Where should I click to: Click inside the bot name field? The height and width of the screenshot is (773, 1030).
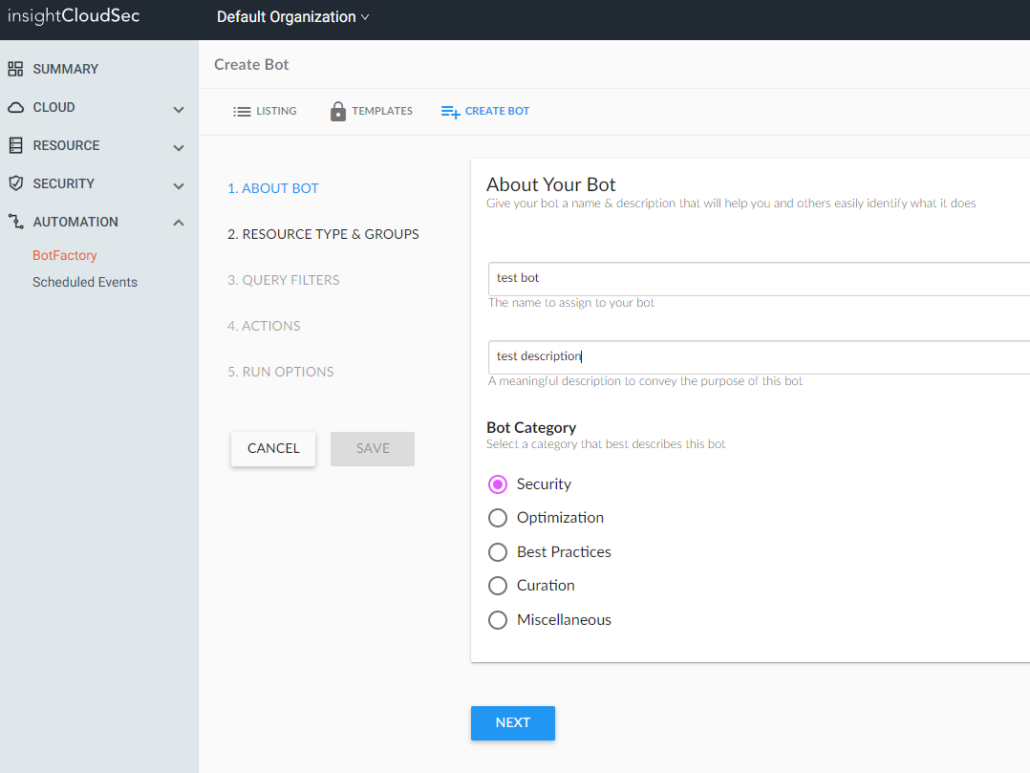click(700, 278)
